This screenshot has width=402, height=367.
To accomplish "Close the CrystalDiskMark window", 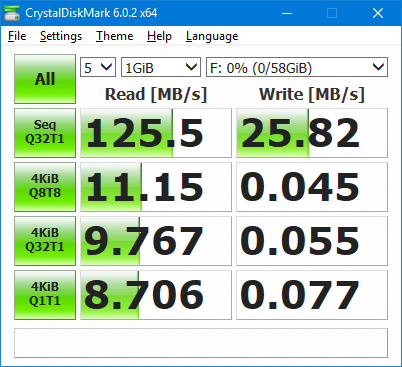I will pos(378,13).
